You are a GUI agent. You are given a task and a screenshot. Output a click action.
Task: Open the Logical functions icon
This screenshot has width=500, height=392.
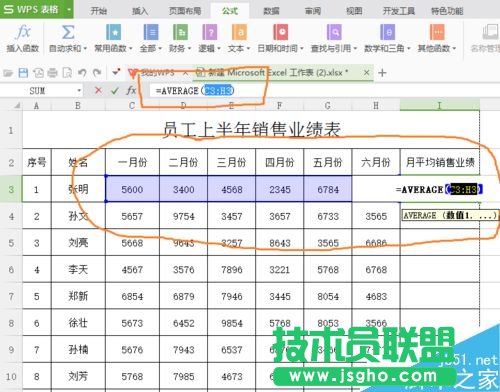coord(210,32)
